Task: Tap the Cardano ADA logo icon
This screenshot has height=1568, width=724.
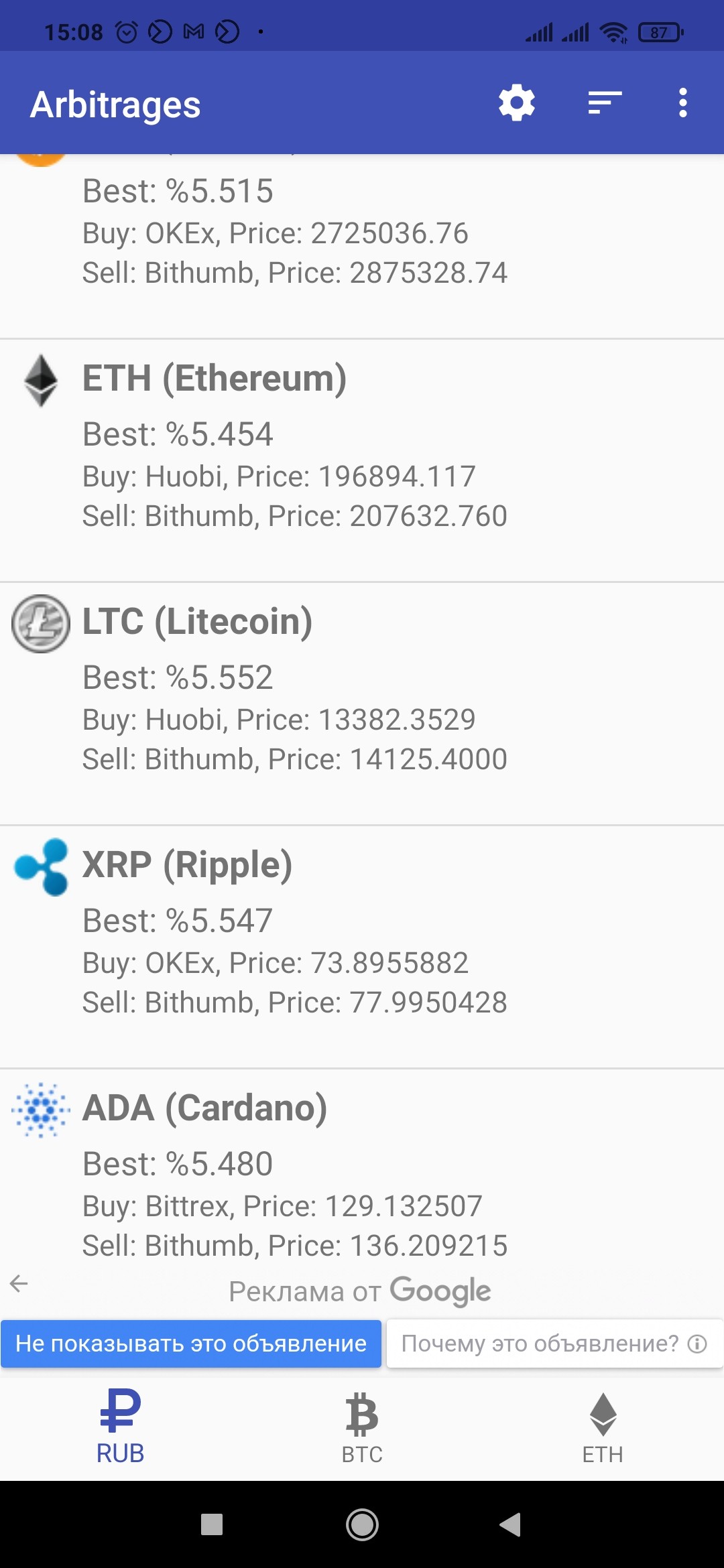Action: point(41,1110)
